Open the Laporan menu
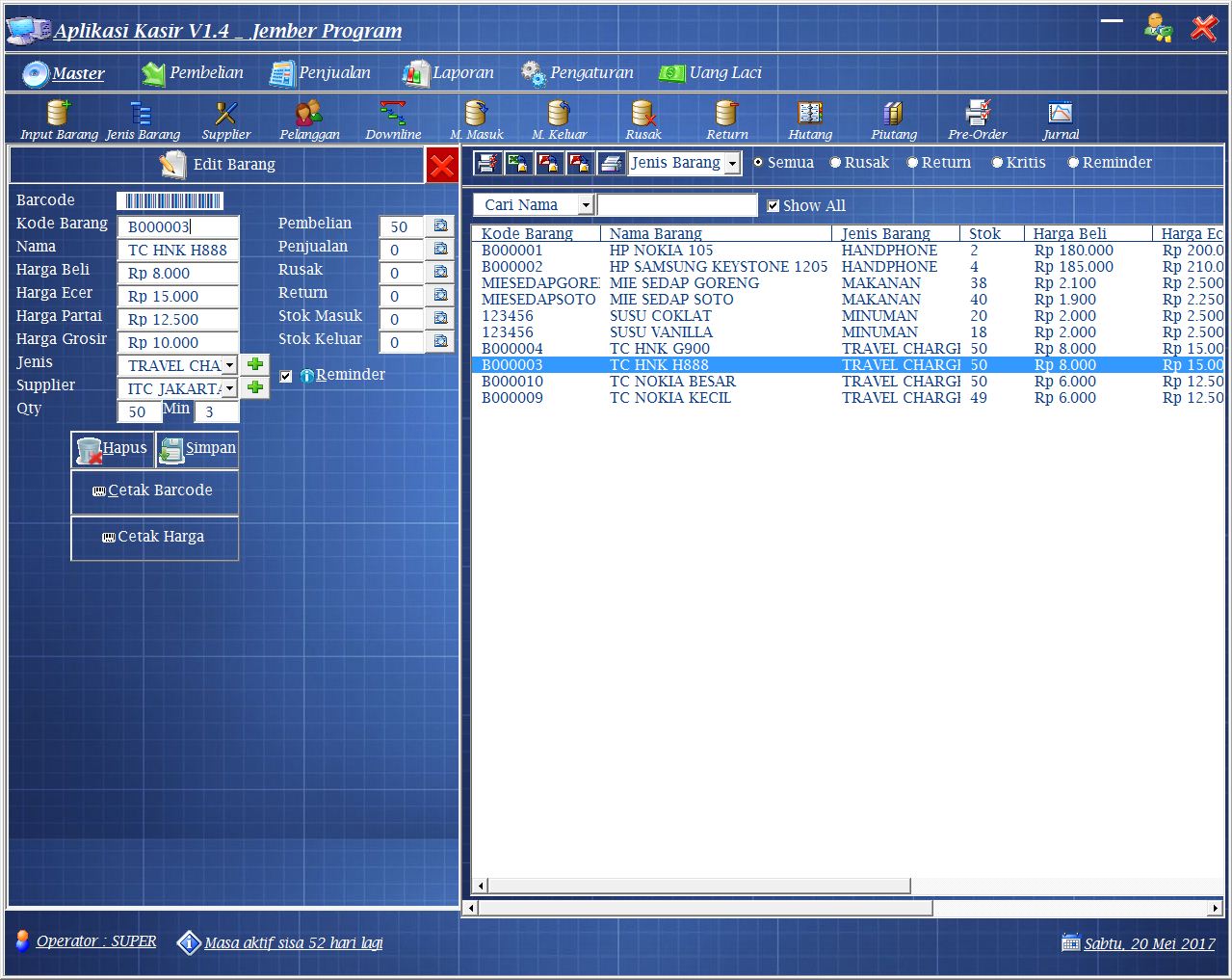Screen dimensions: 1232x980 pyautogui.click(x=449, y=73)
